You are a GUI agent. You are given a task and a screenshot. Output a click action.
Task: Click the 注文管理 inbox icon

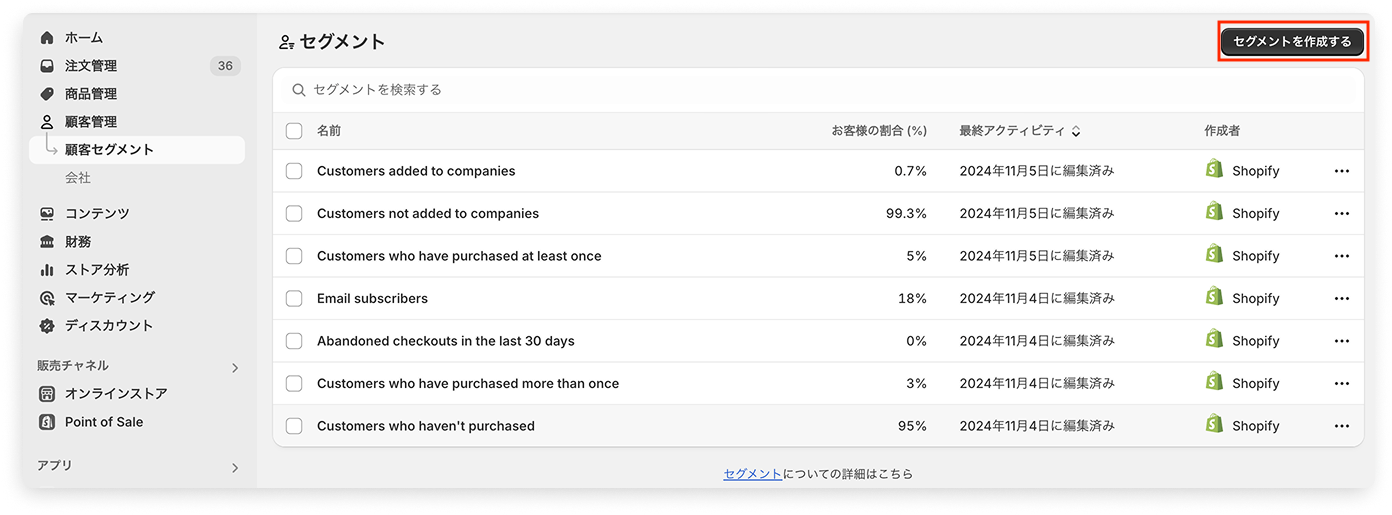tap(47, 66)
